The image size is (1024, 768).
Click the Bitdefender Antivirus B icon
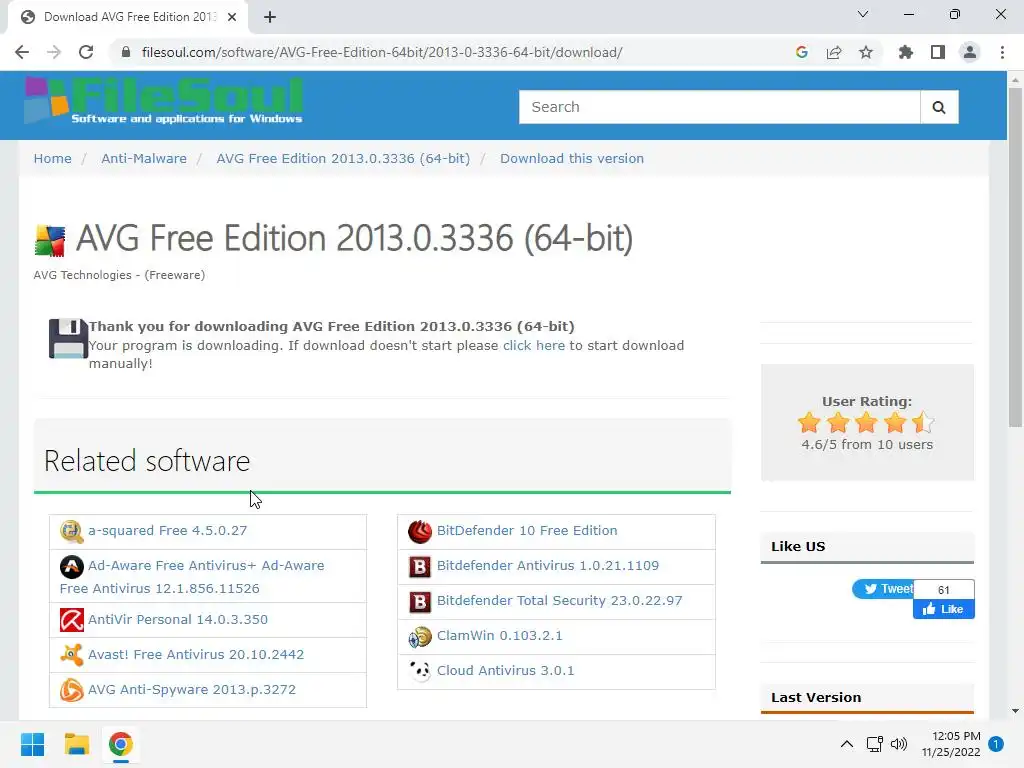click(420, 566)
